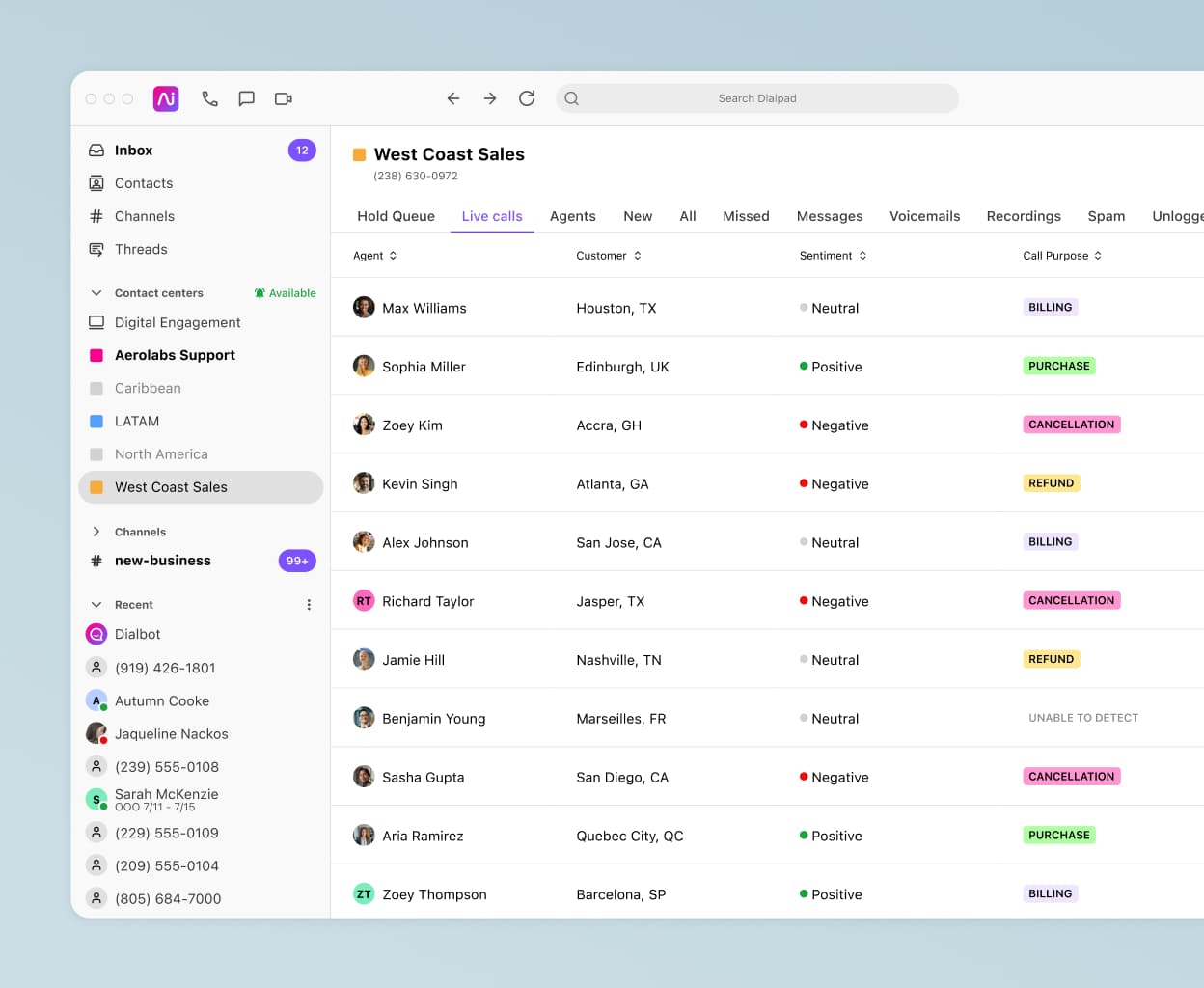The width and height of the screenshot is (1204, 988).
Task: Collapse the Contact centers section
Action: (x=96, y=293)
